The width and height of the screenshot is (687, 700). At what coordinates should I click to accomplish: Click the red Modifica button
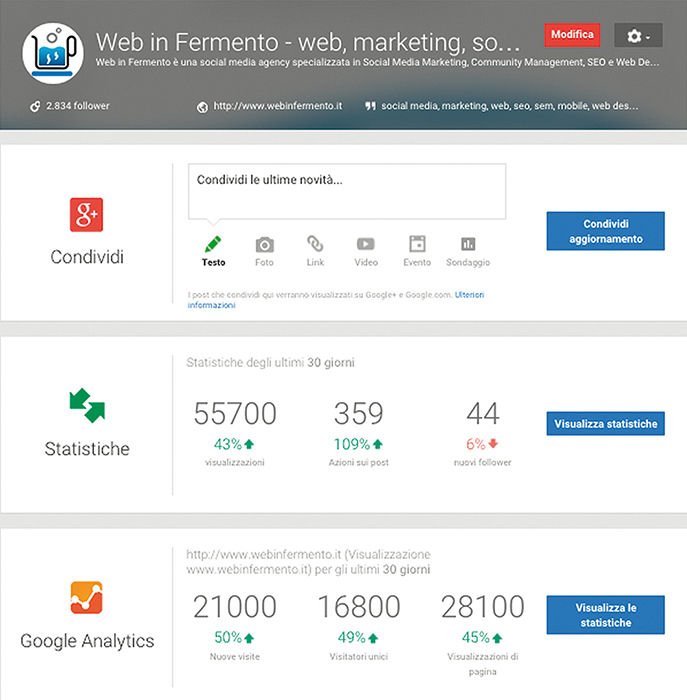pos(572,35)
